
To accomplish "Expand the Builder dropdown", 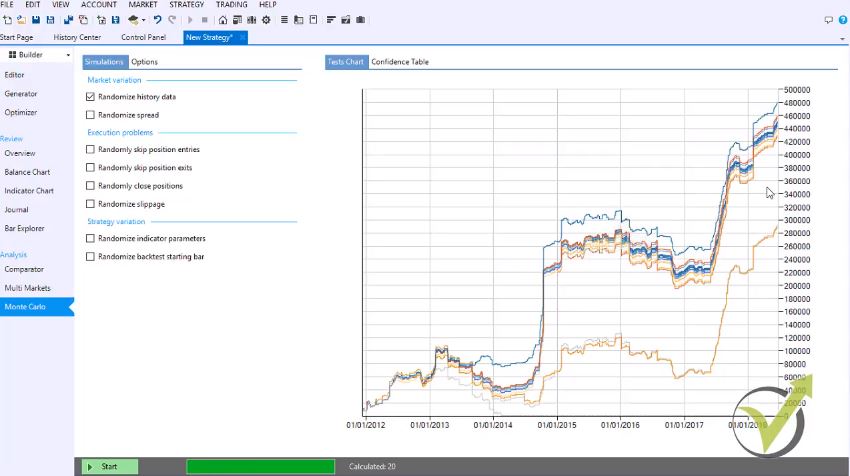I will [68, 55].
